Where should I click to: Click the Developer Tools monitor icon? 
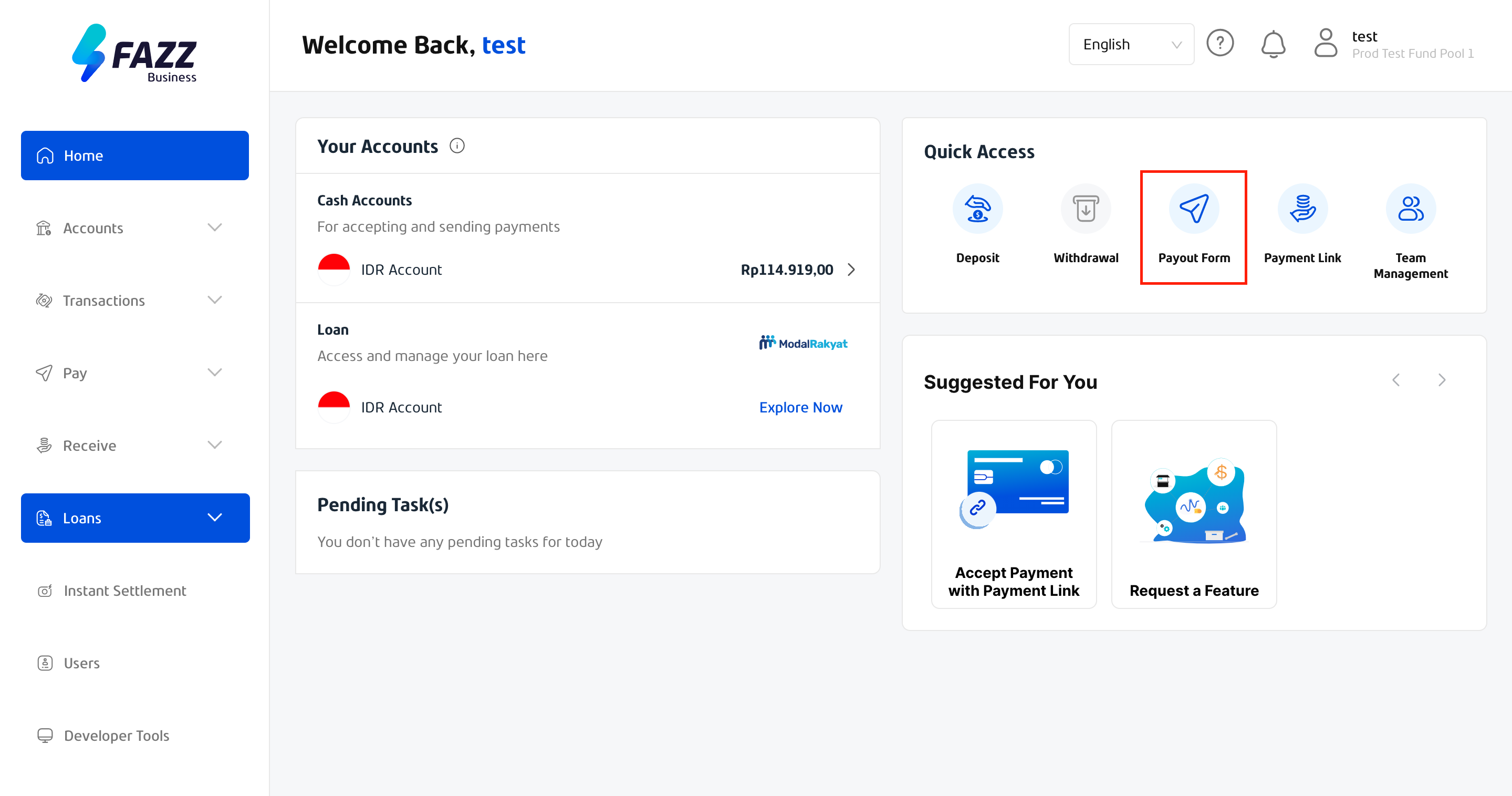(45, 736)
